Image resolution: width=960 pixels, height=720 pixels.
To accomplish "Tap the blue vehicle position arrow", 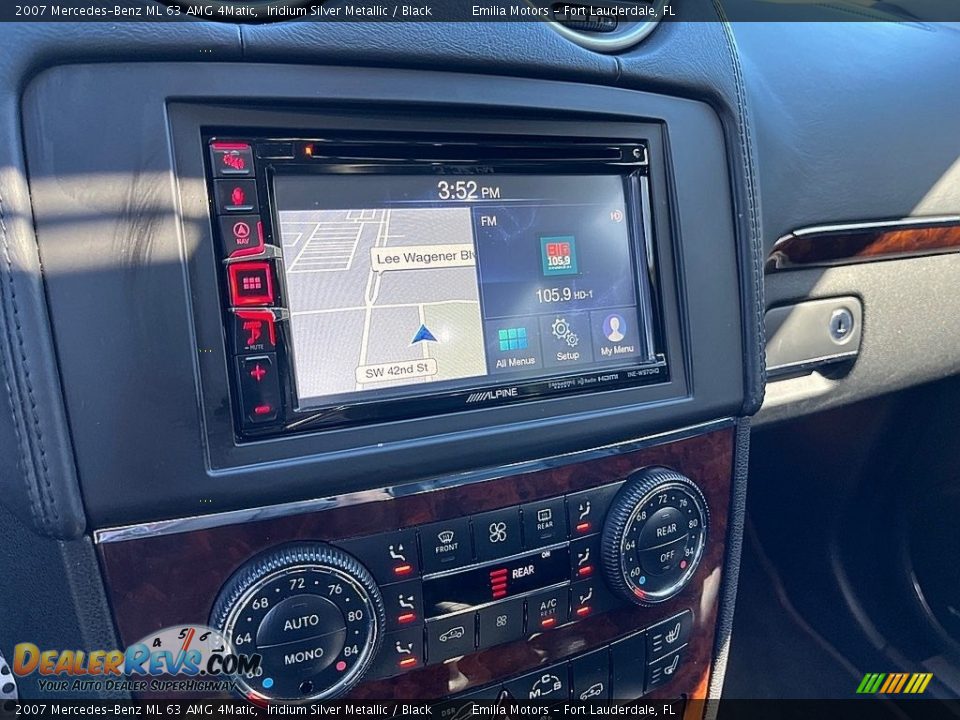I will [x=424, y=334].
